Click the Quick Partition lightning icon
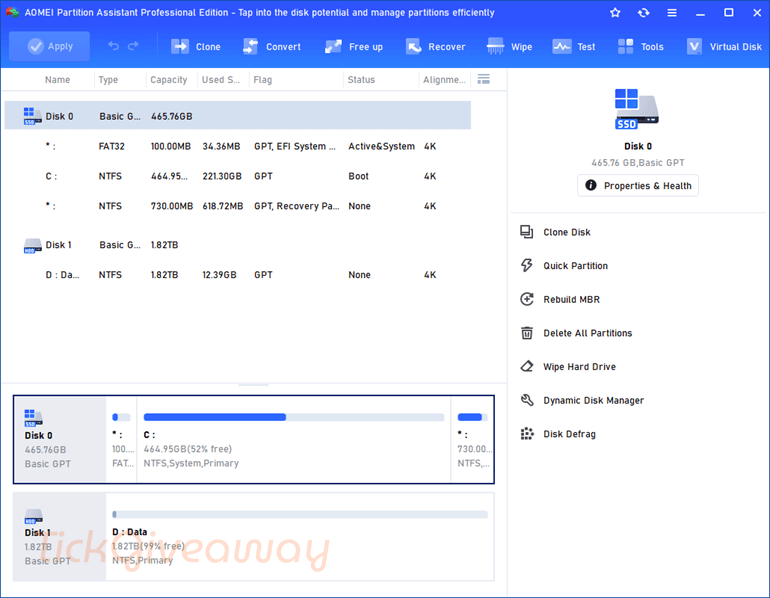770x598 pixels. point(526,266)
